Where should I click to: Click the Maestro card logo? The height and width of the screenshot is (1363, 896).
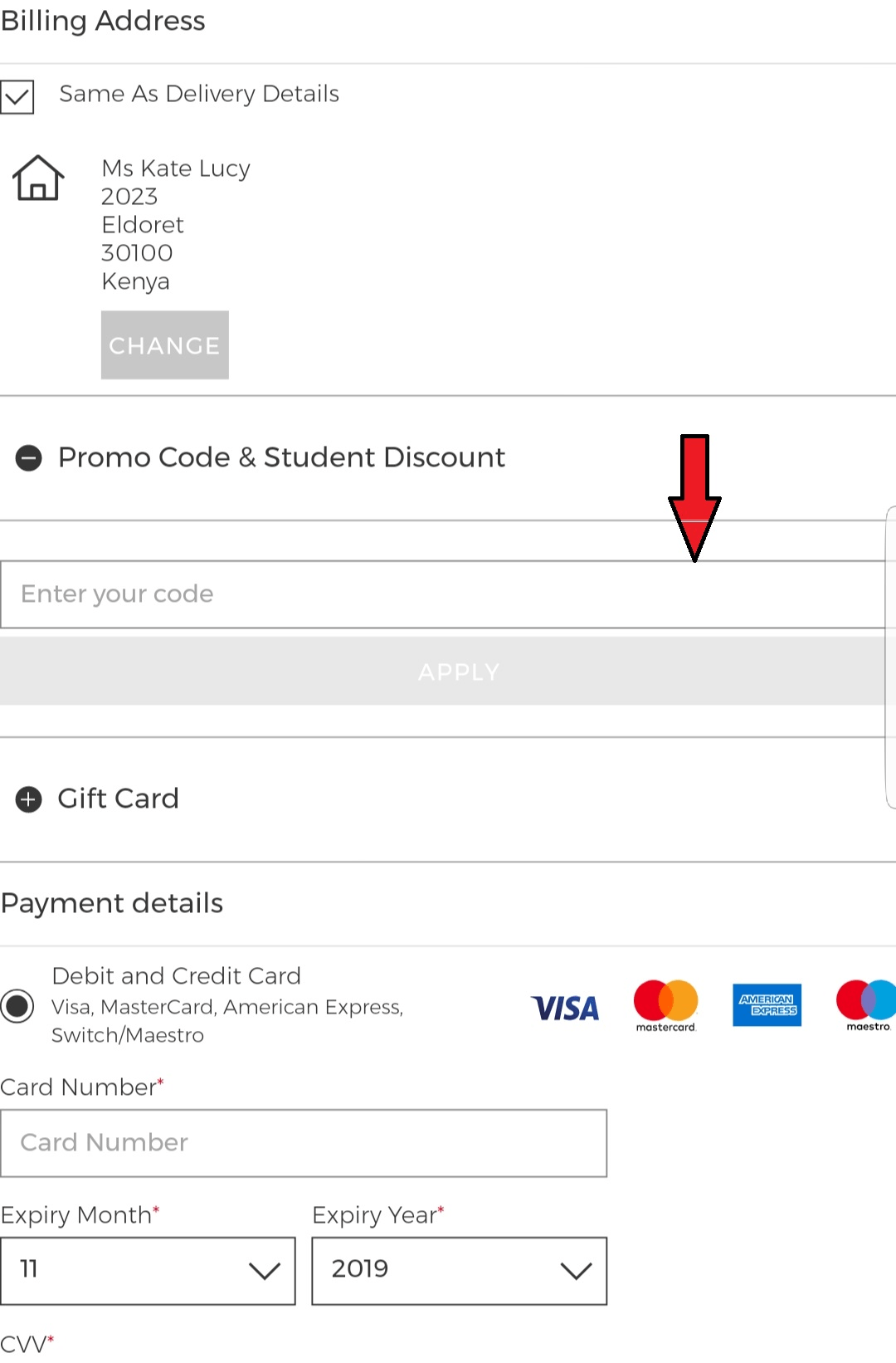click(866, 1006)
